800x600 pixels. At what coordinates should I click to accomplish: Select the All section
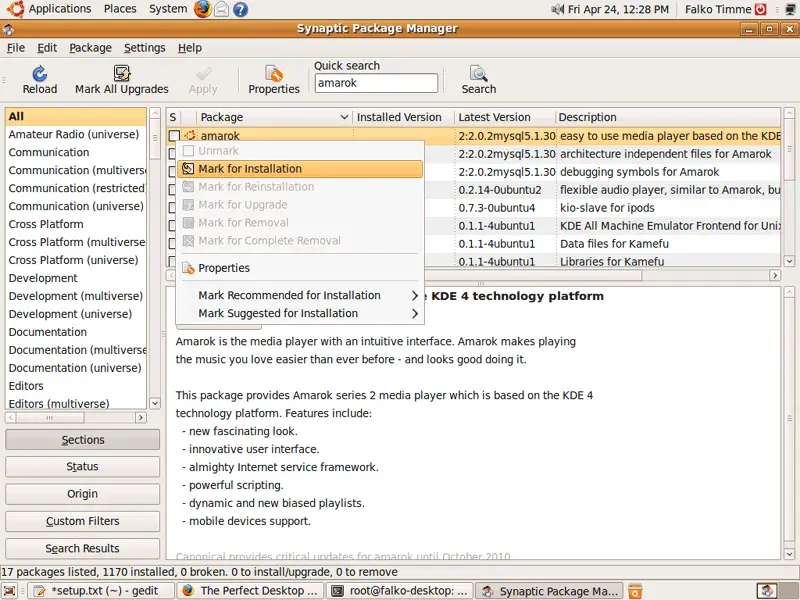pos(76,116)
